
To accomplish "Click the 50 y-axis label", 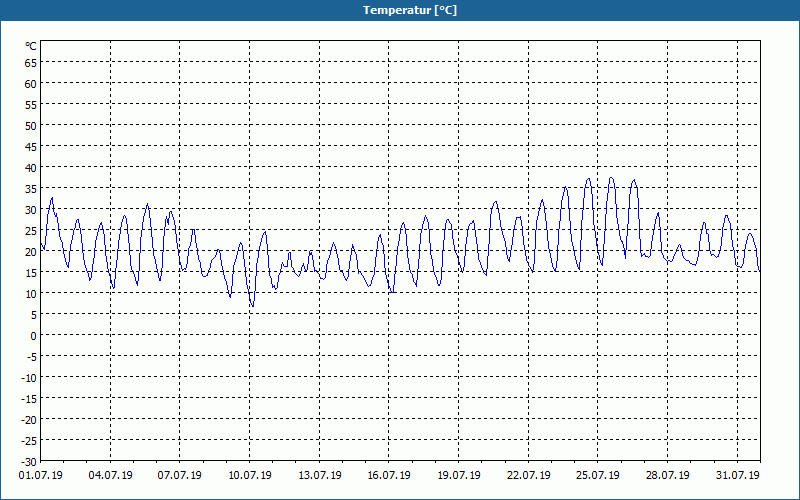I will [31, 126].
